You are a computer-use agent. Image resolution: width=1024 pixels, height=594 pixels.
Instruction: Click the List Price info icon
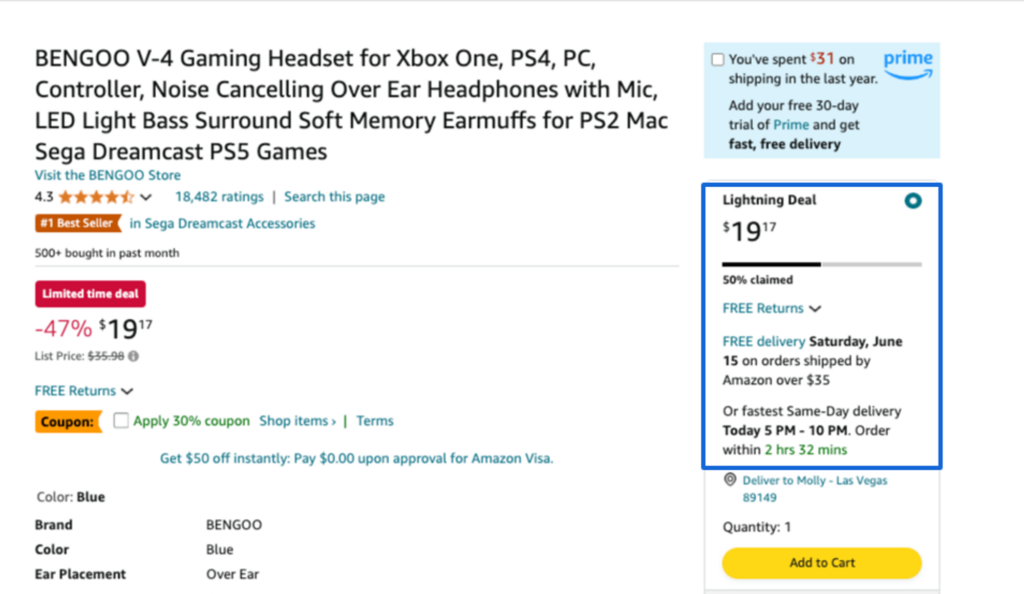coord(133,356)
